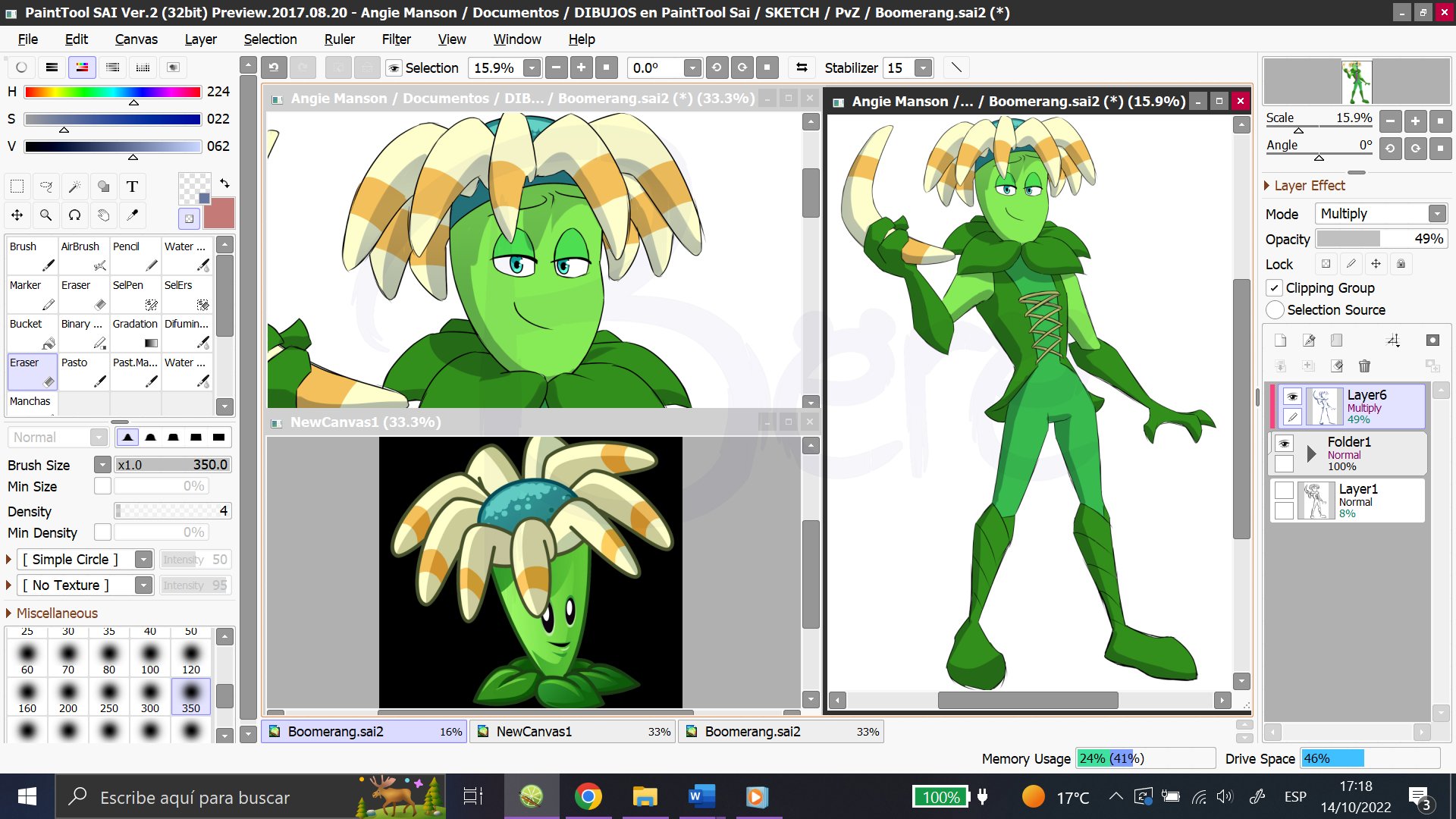Open Google Chrome from the taskbar
The image size is (1456, 819).
[x=589, y=797]
